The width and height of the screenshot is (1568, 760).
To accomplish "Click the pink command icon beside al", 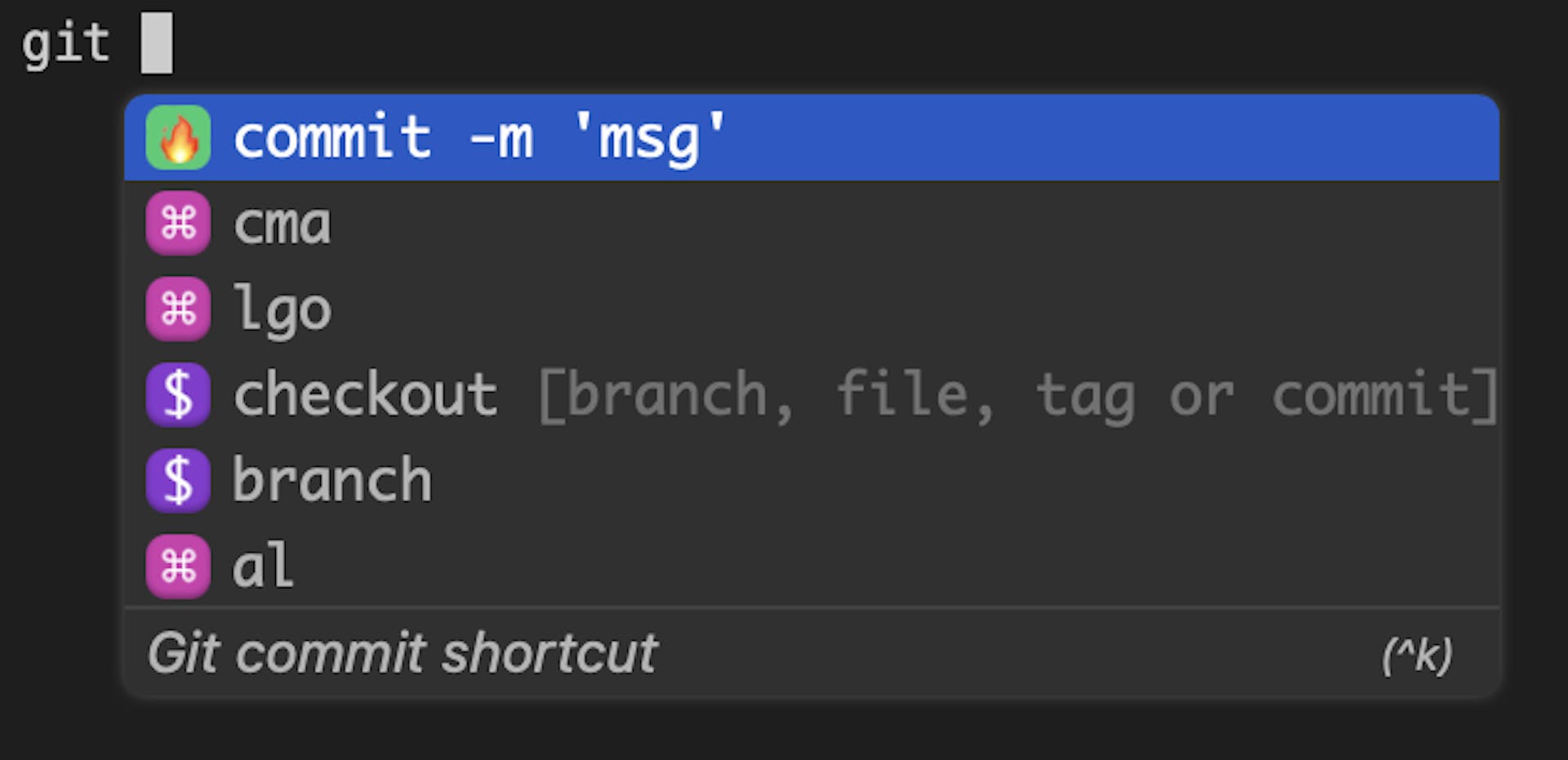I will pos(178,566).
